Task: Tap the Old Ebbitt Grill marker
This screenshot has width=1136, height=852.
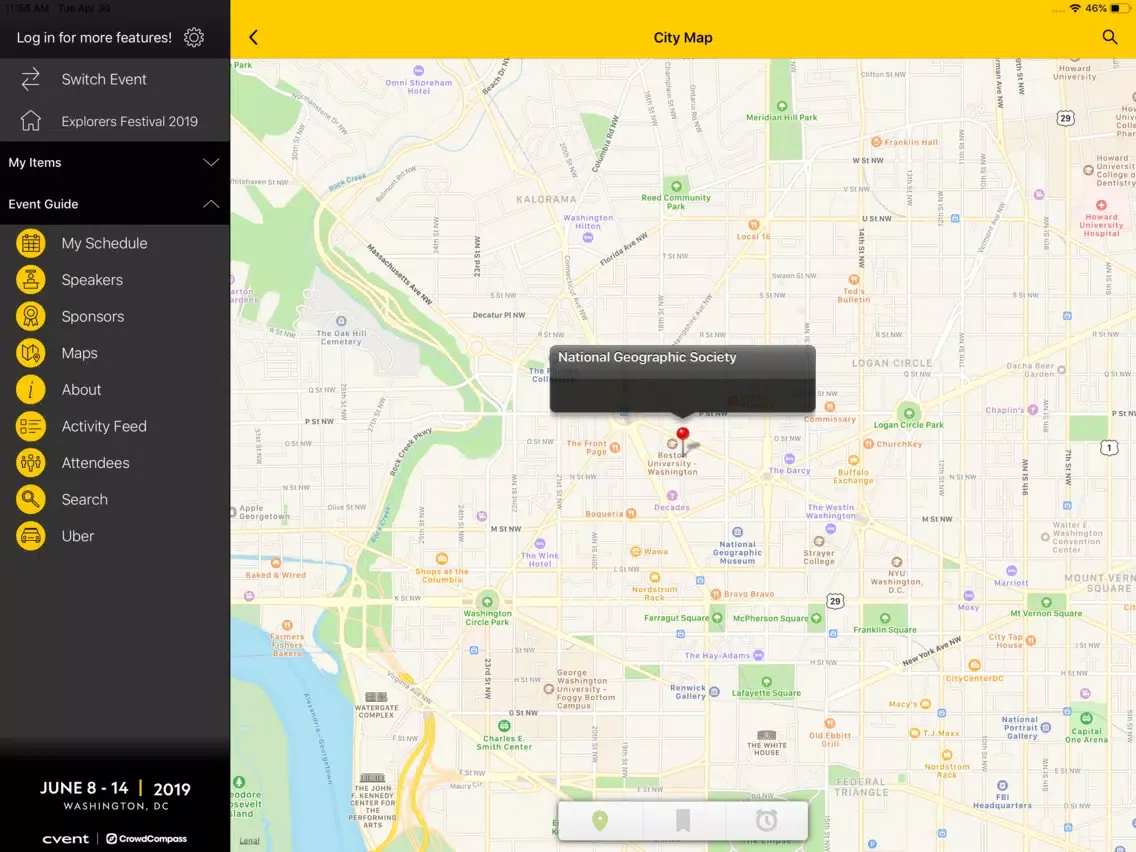Action: (830, 724)
